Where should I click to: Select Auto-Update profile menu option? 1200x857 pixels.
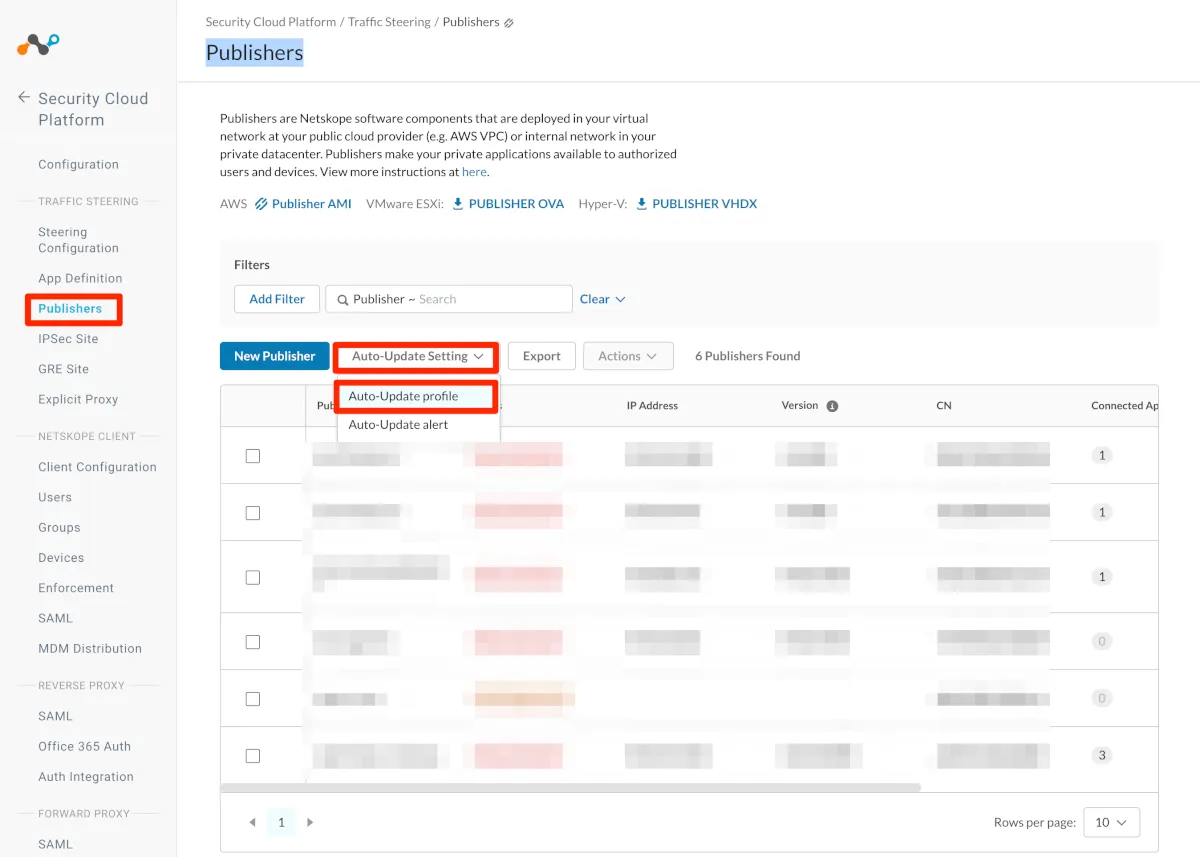pyautogui.click(x=417, y=396)
